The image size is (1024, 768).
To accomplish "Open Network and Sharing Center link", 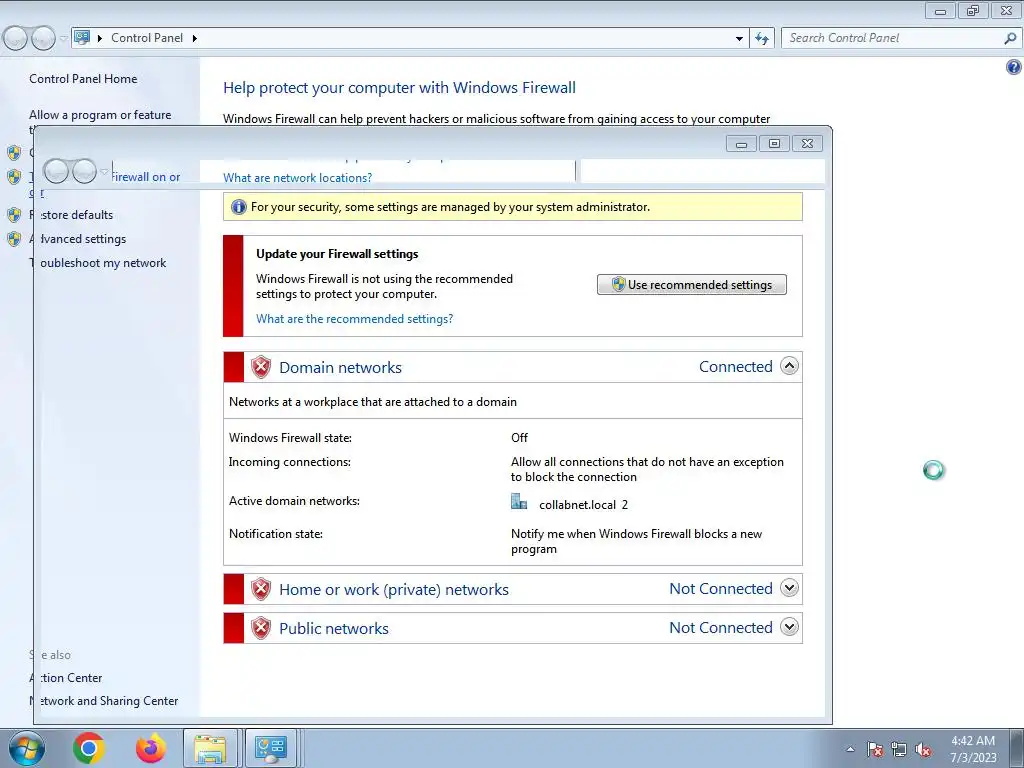I will (x=103, y=701).
